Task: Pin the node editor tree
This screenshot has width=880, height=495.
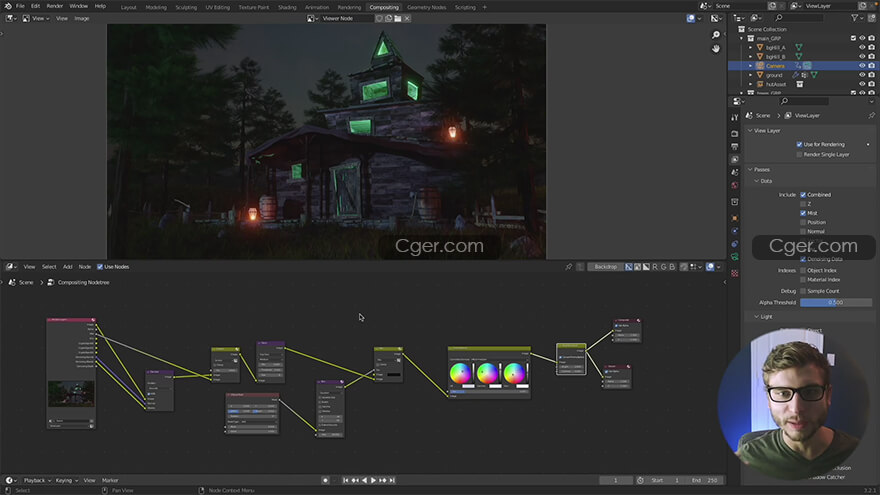Action: tap(569, 267)
